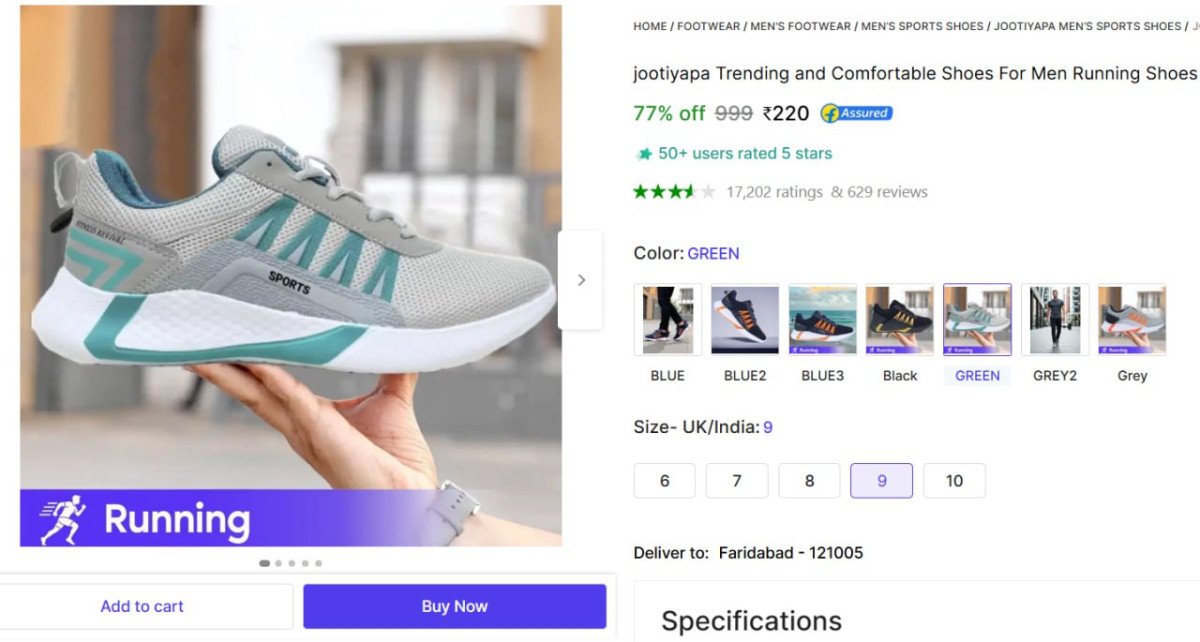The width and height of the screenshot is (1200, 642).
Task: Click the Add to cart button
Action: 142,606
